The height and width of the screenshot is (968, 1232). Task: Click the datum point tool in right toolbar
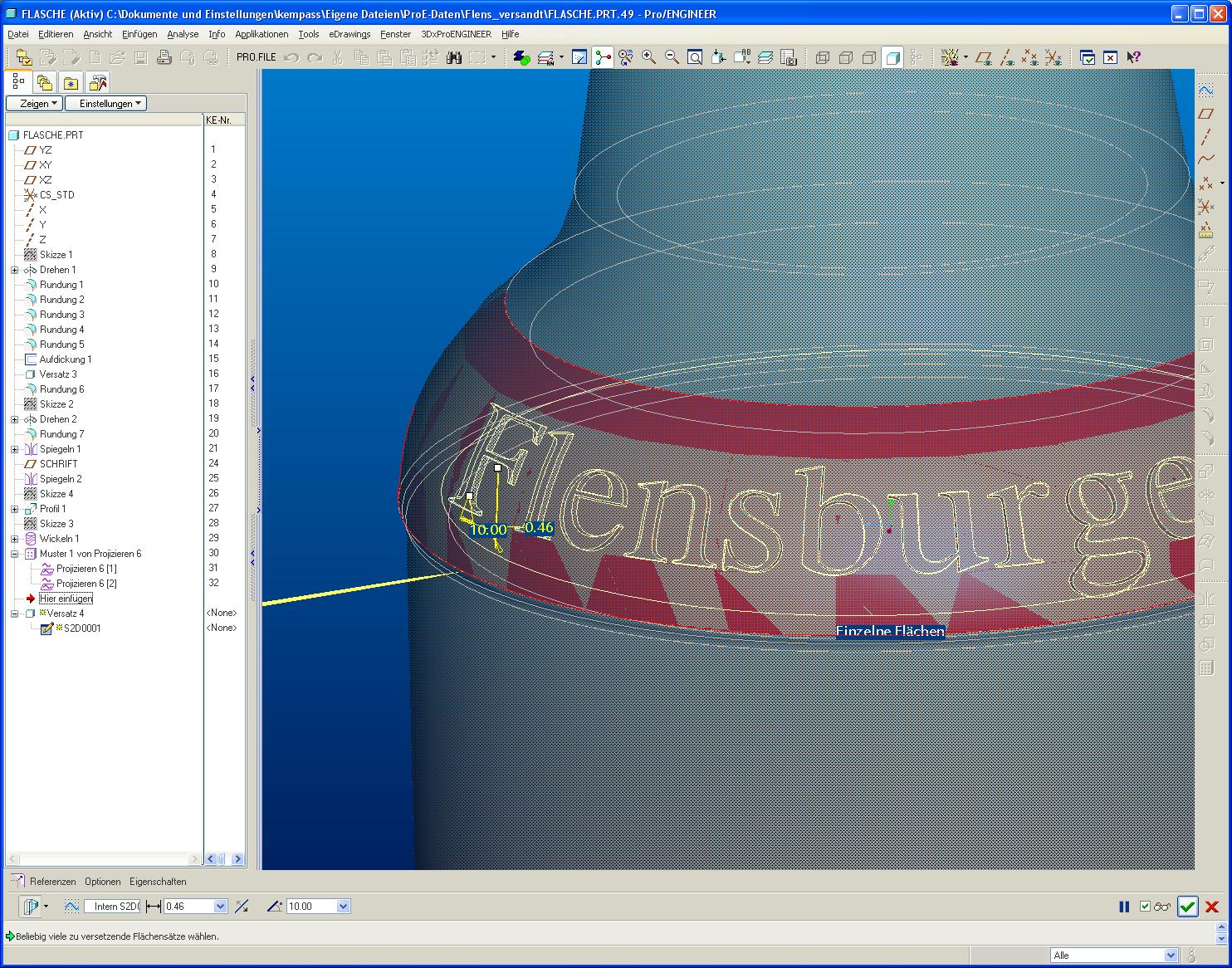[1205, 183]
